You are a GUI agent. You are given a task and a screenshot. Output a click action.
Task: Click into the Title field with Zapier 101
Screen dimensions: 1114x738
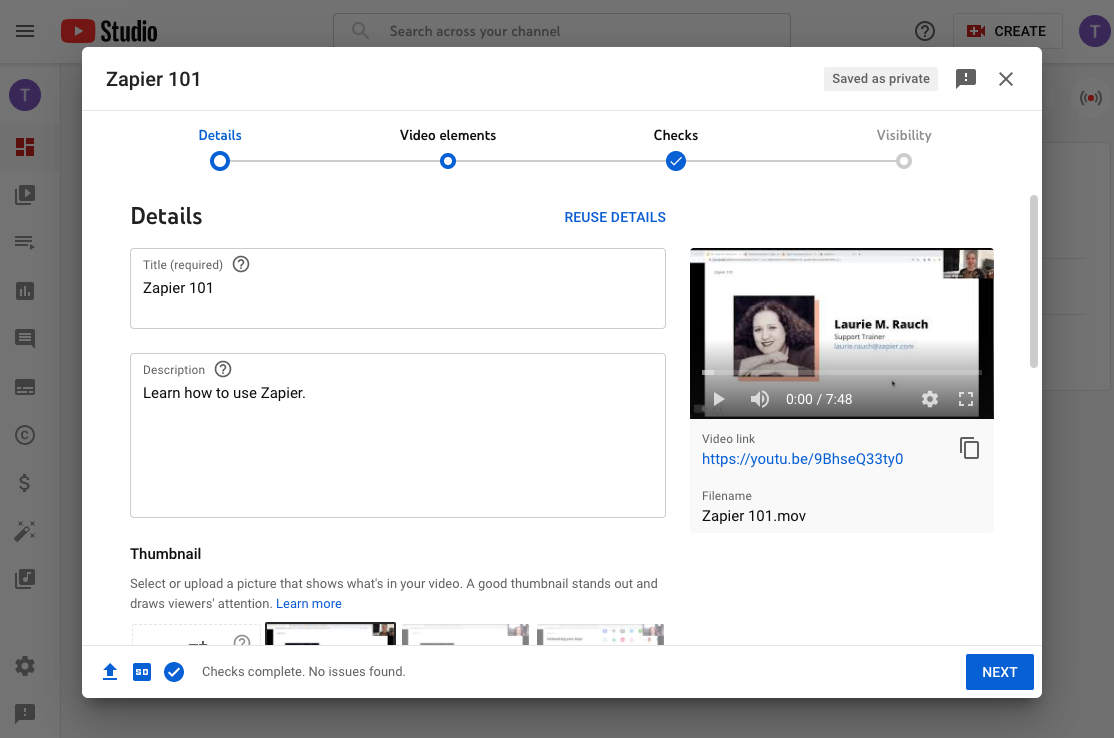click(398, 288)
